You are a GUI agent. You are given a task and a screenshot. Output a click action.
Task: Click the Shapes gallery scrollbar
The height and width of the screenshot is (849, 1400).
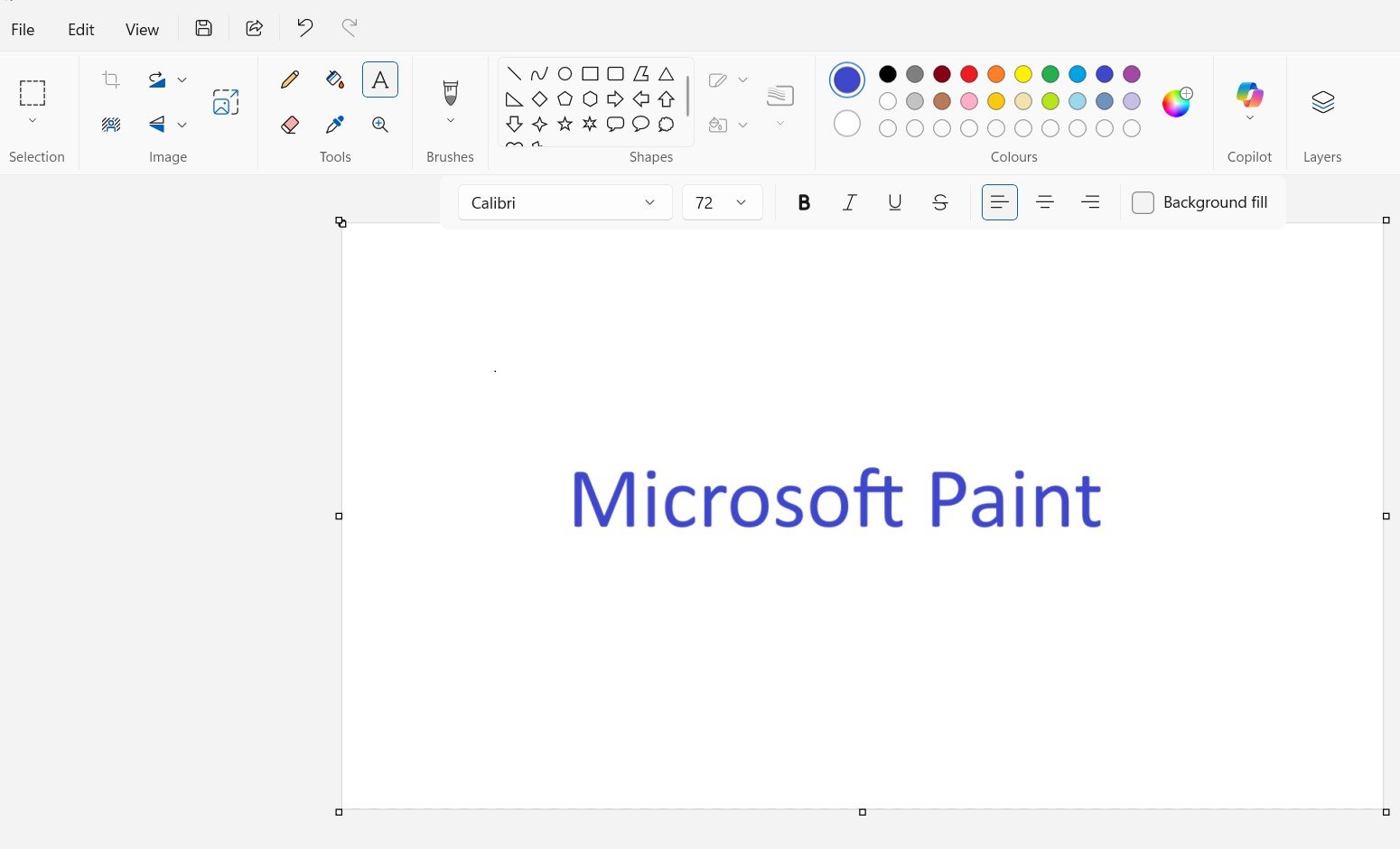click(688, 97)
